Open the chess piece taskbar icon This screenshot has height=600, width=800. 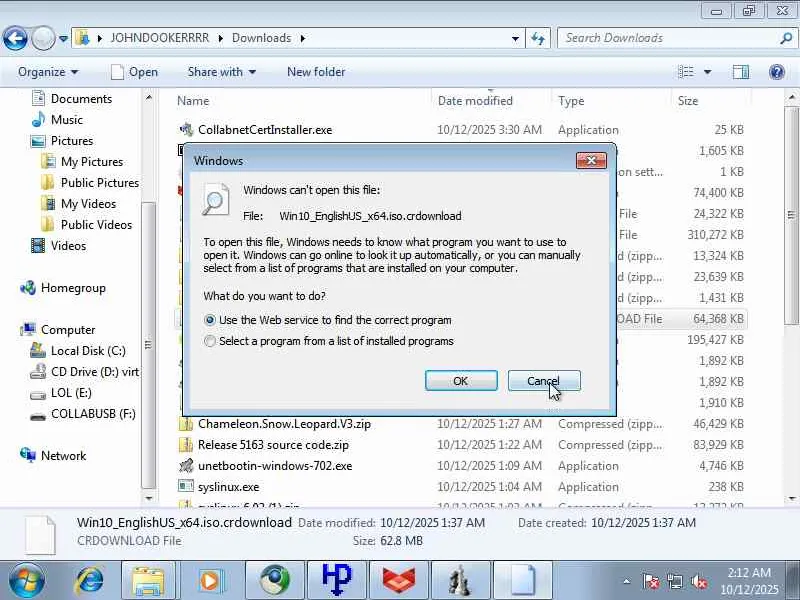coord(460,581)
